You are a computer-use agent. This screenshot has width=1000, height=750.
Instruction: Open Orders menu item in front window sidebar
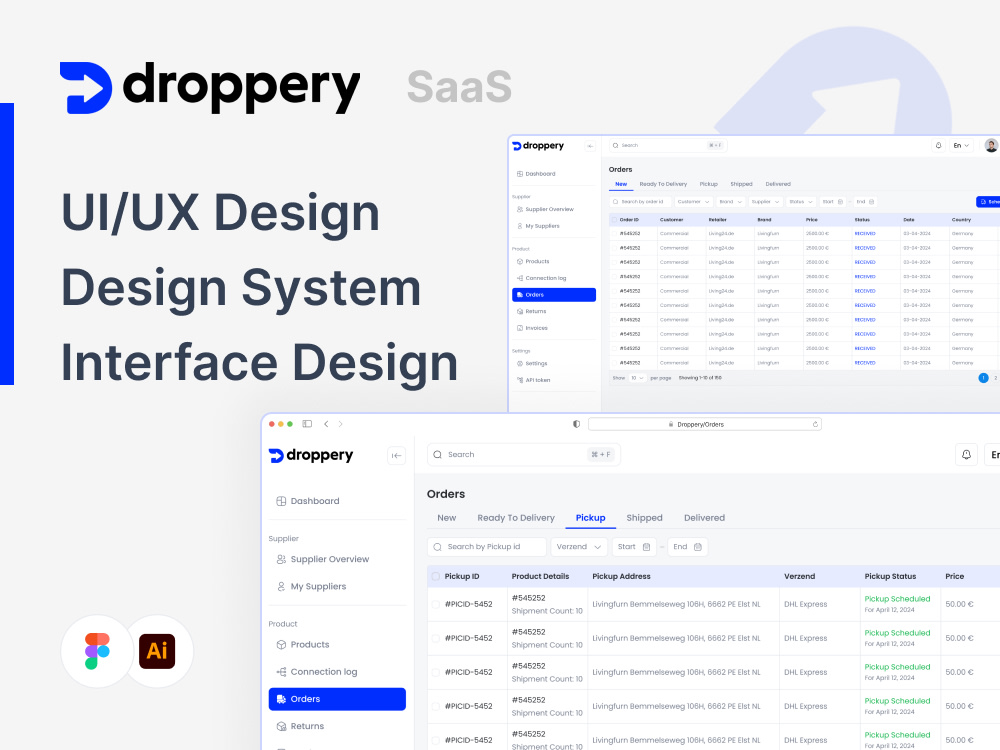coord(337,699)
